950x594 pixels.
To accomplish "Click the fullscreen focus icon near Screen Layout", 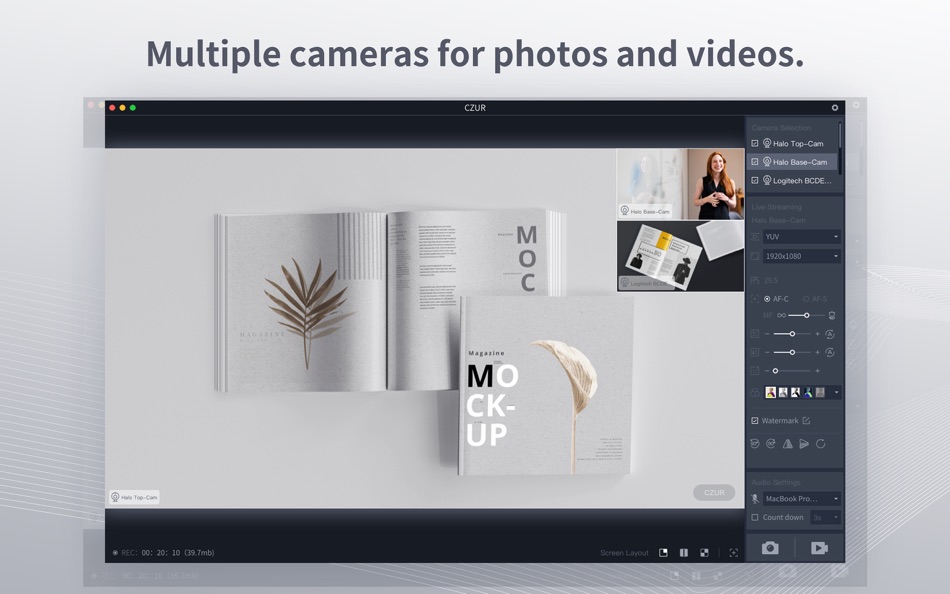I will point(733,552).
